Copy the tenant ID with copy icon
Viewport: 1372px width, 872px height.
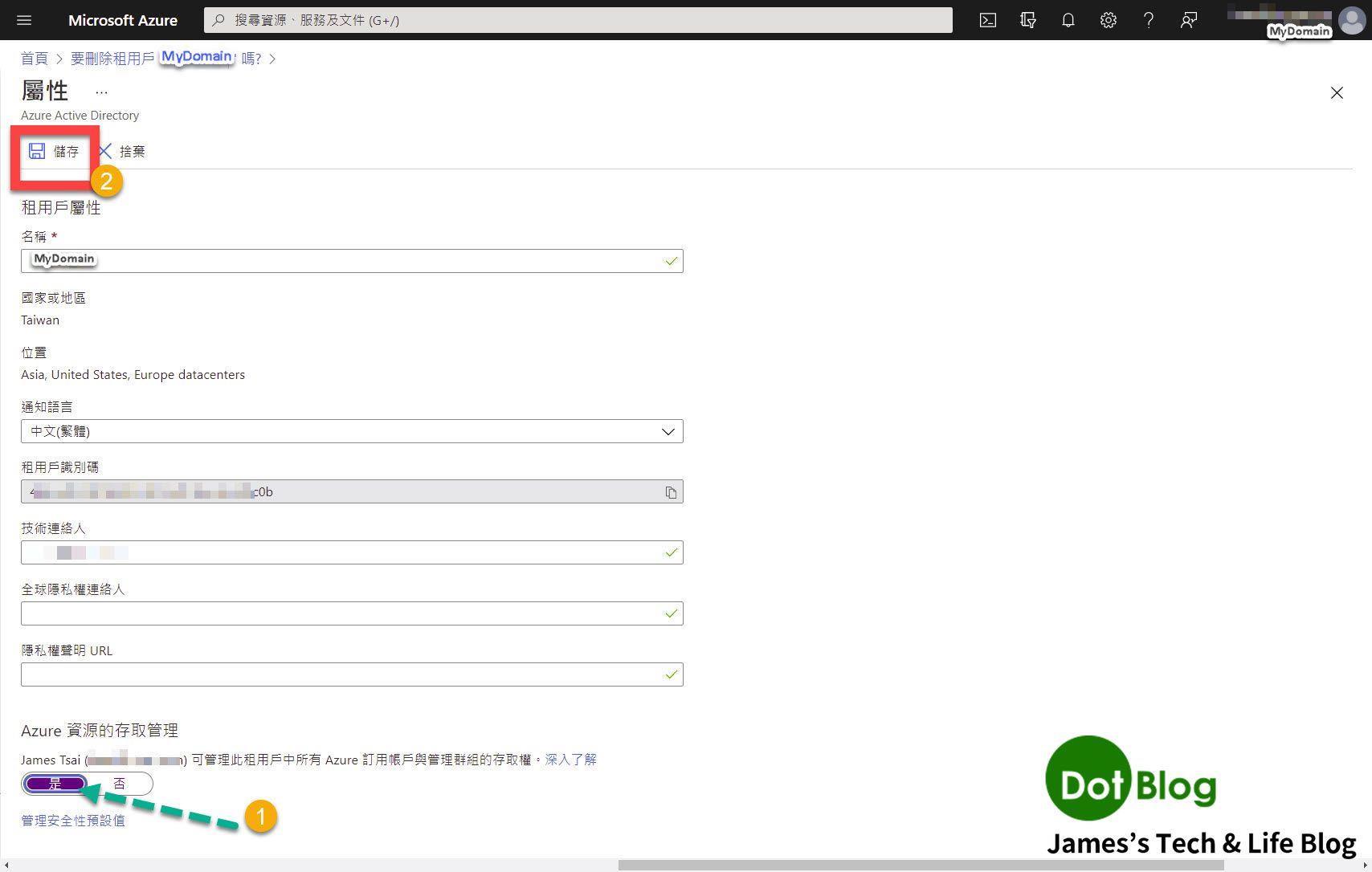(671, 492)
